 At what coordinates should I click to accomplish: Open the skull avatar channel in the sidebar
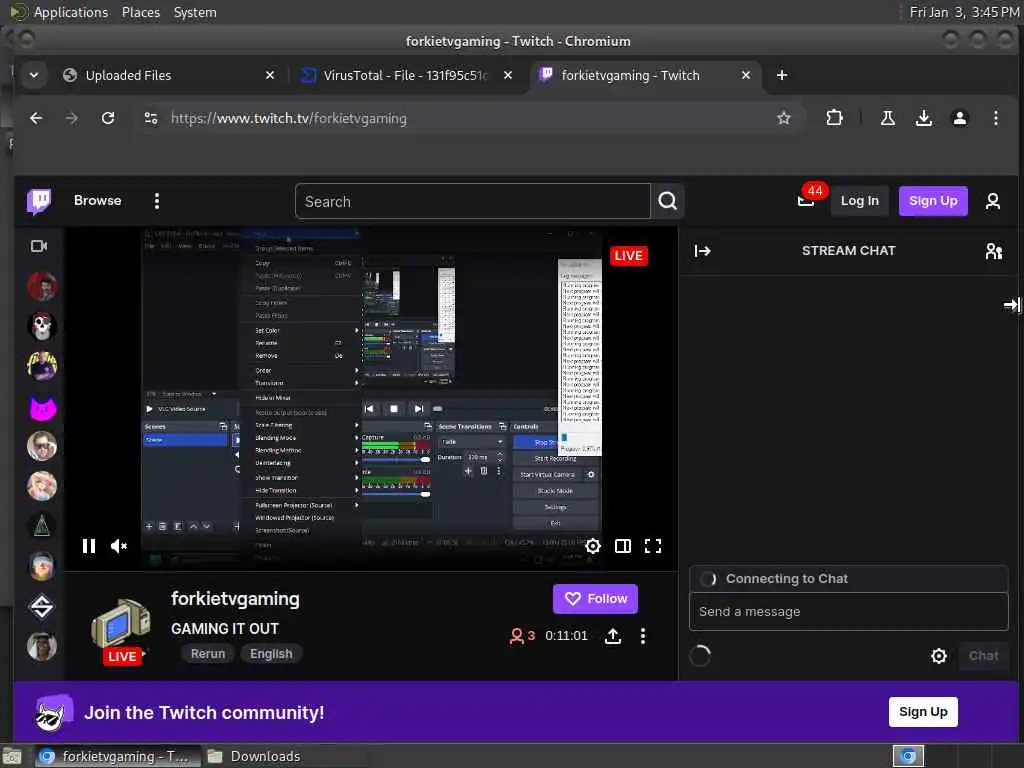click(42, 326)
